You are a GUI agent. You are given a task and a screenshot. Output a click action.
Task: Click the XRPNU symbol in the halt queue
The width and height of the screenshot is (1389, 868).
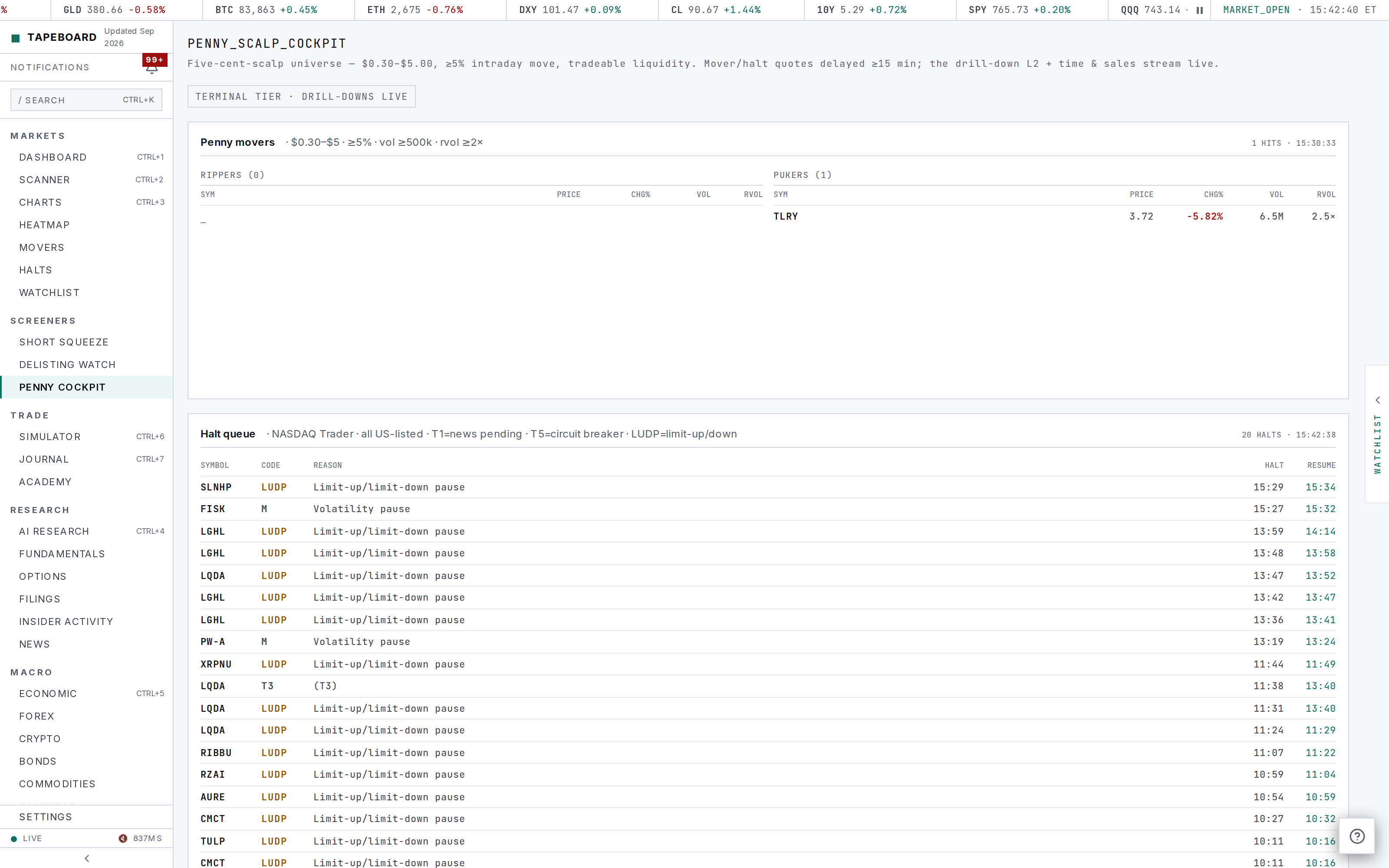tap(216, 664)
